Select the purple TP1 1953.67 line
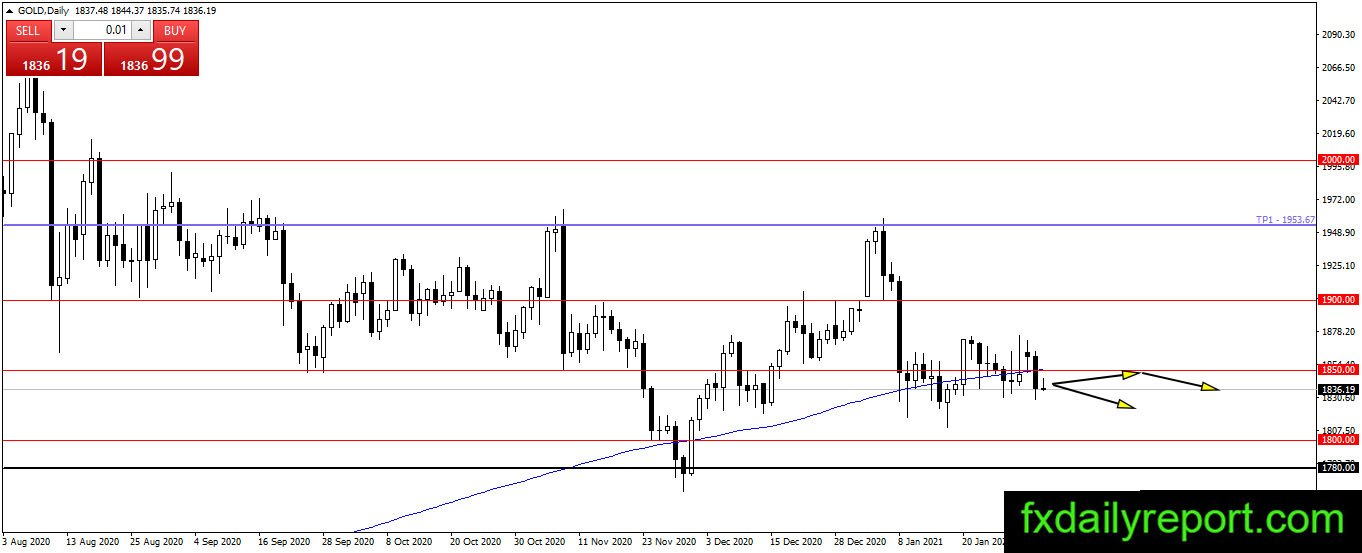 [660, 225]
